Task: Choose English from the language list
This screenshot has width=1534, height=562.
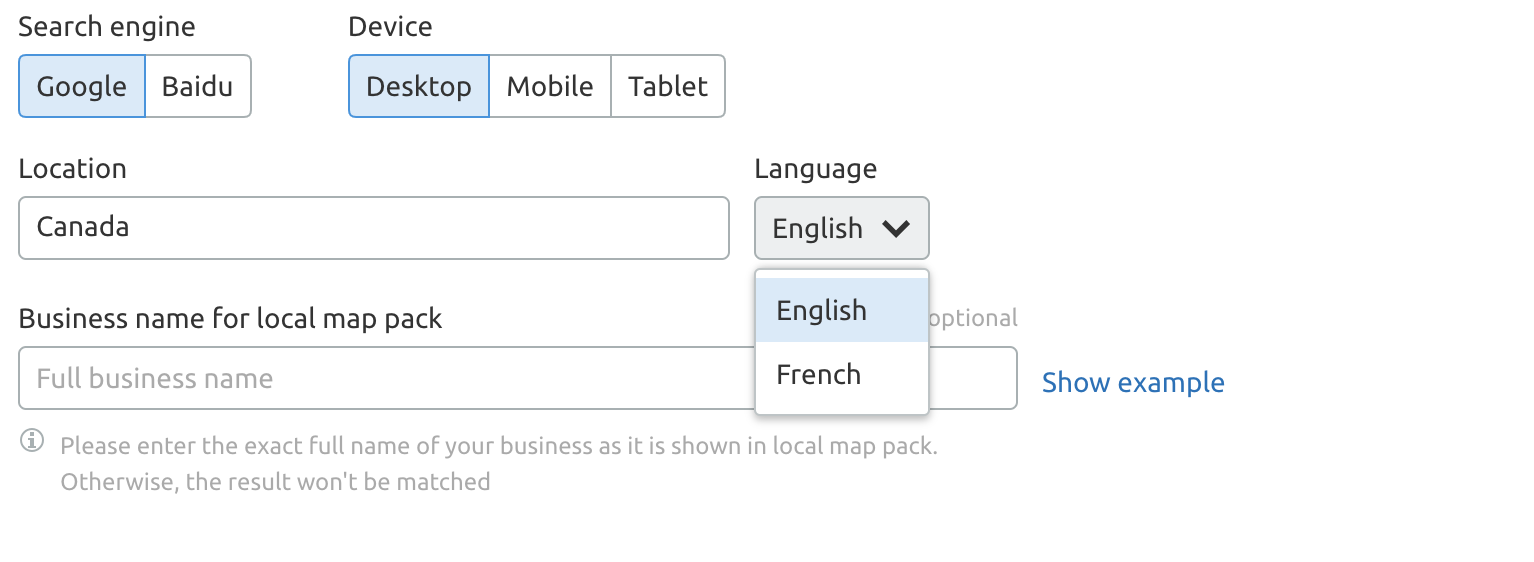Action: click(x=842, y=310)
